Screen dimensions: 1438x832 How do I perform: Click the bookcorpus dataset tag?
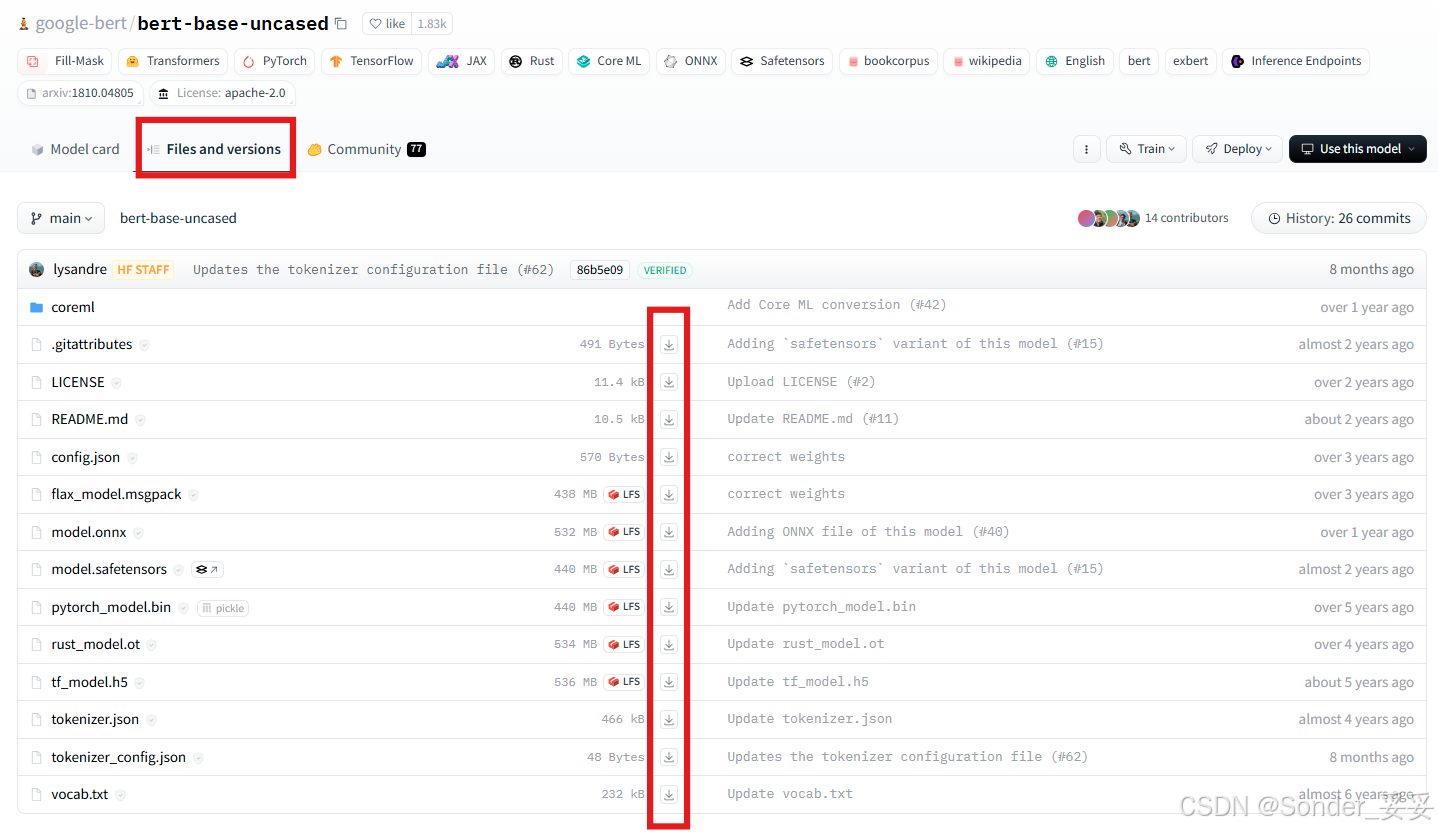click(888, 61)
